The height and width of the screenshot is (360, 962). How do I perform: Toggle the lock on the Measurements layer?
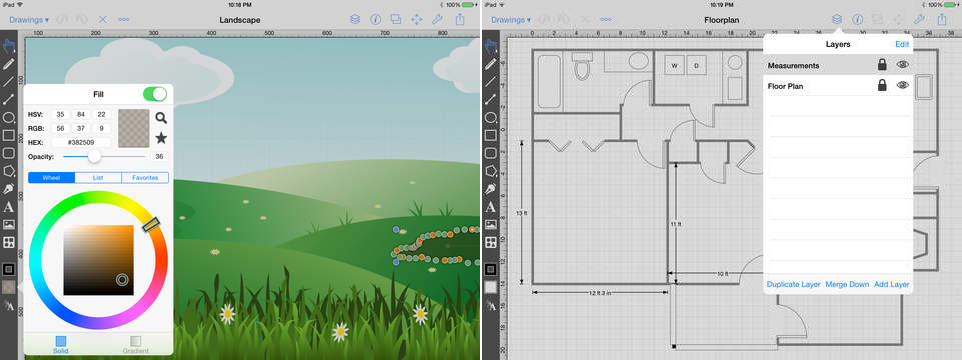[x=882, y=65]
